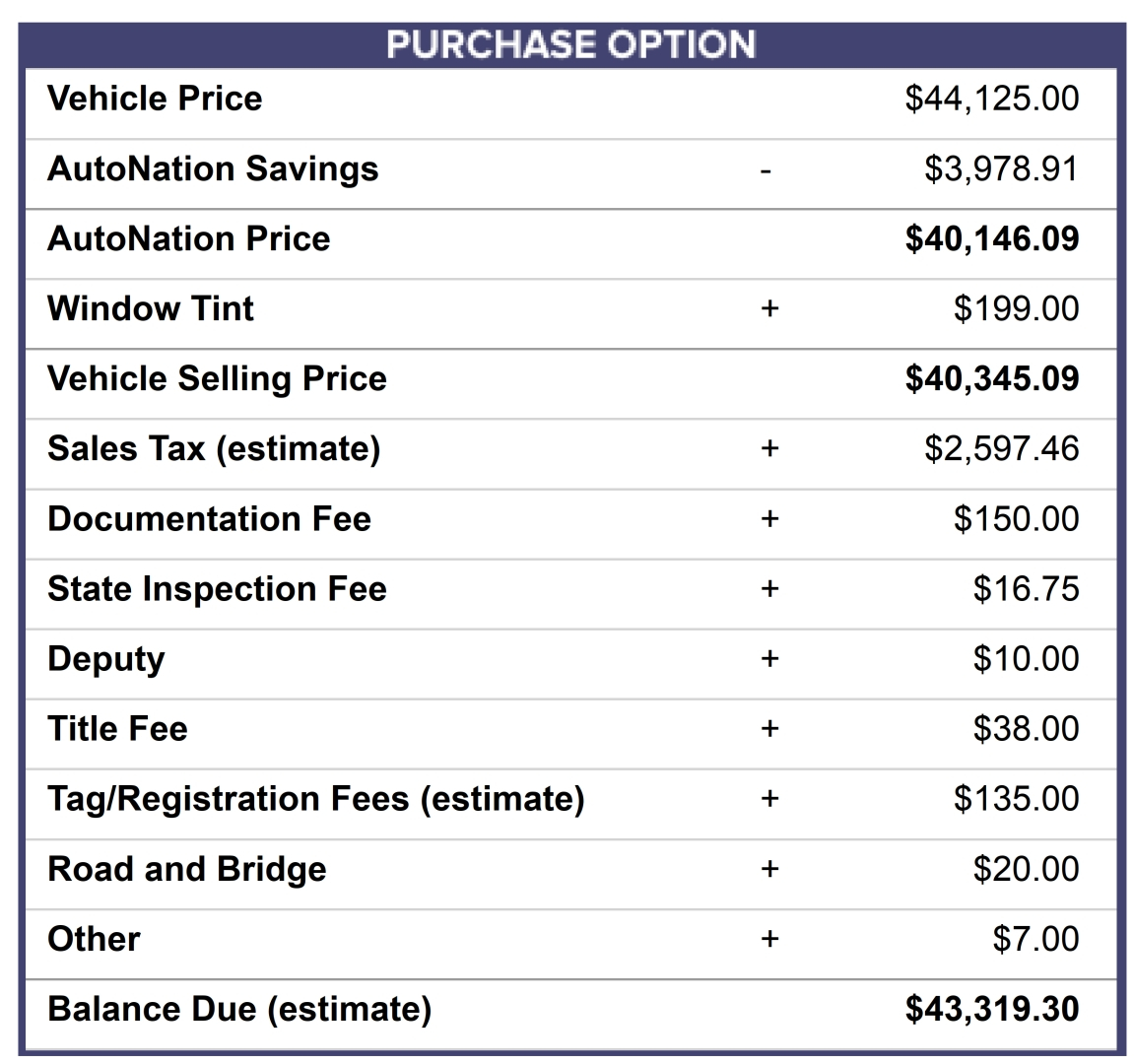Click the plus sign beside Tag/Registration Fees
Viewport: 1134px width, 1064px height.
click(x=769, y=799)
